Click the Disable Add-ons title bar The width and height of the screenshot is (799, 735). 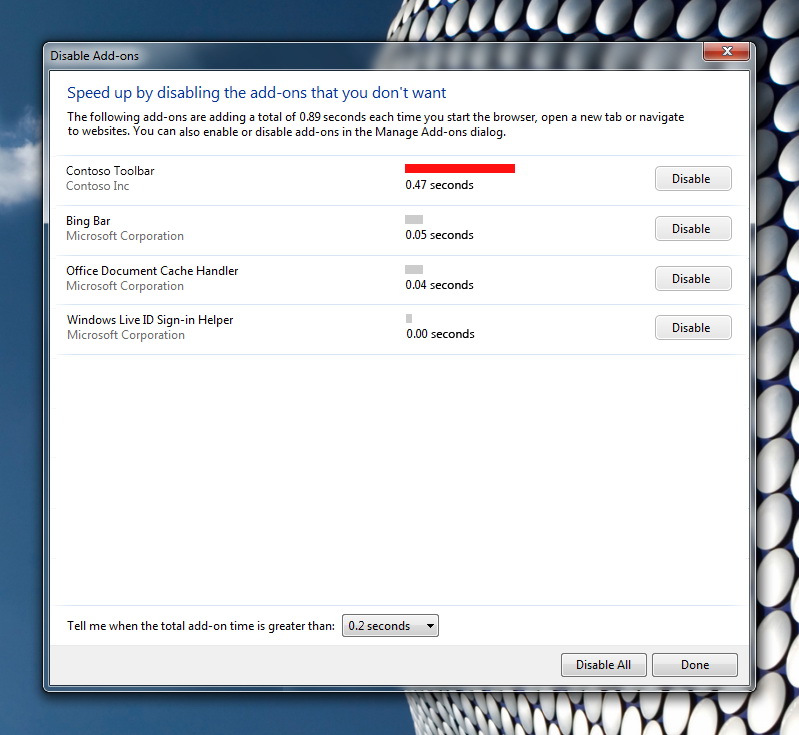[300, 56]
